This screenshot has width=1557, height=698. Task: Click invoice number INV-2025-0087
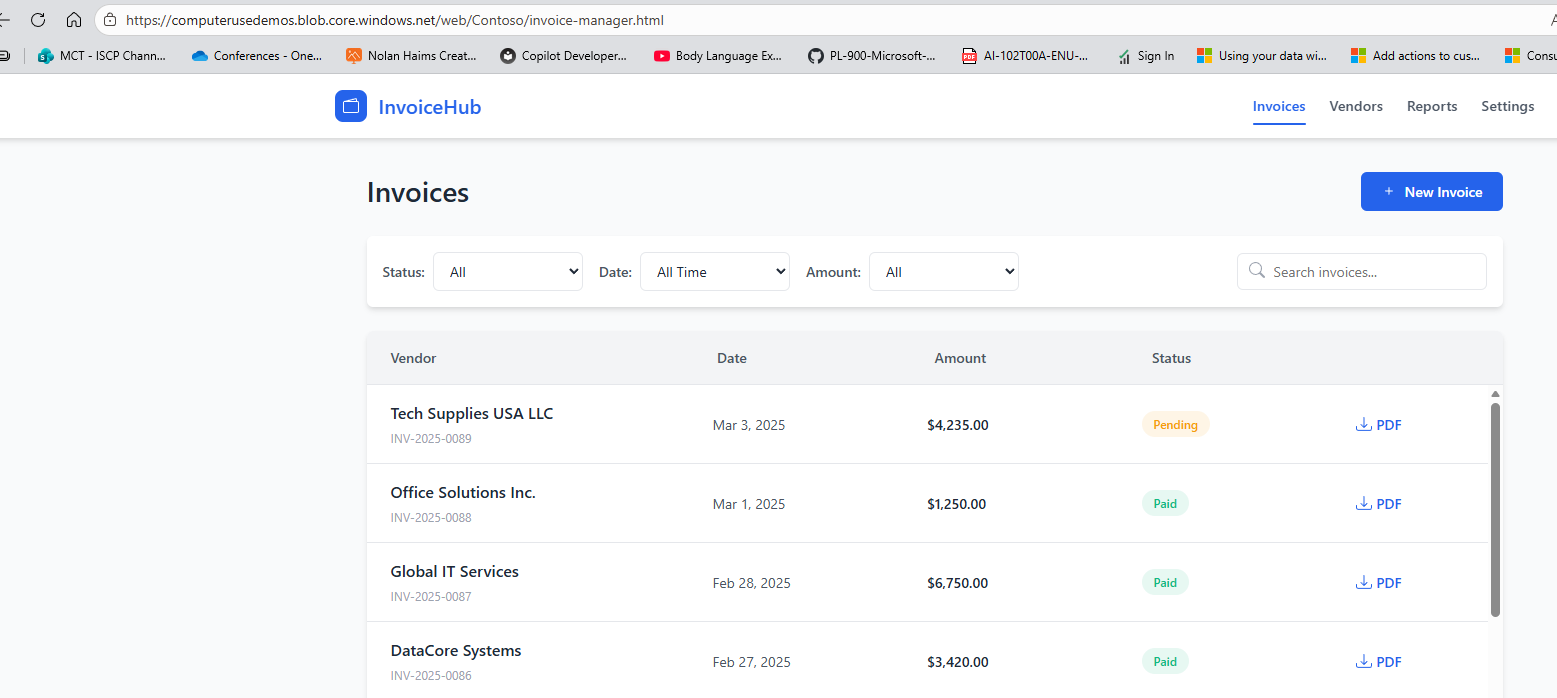pos(431,597)
